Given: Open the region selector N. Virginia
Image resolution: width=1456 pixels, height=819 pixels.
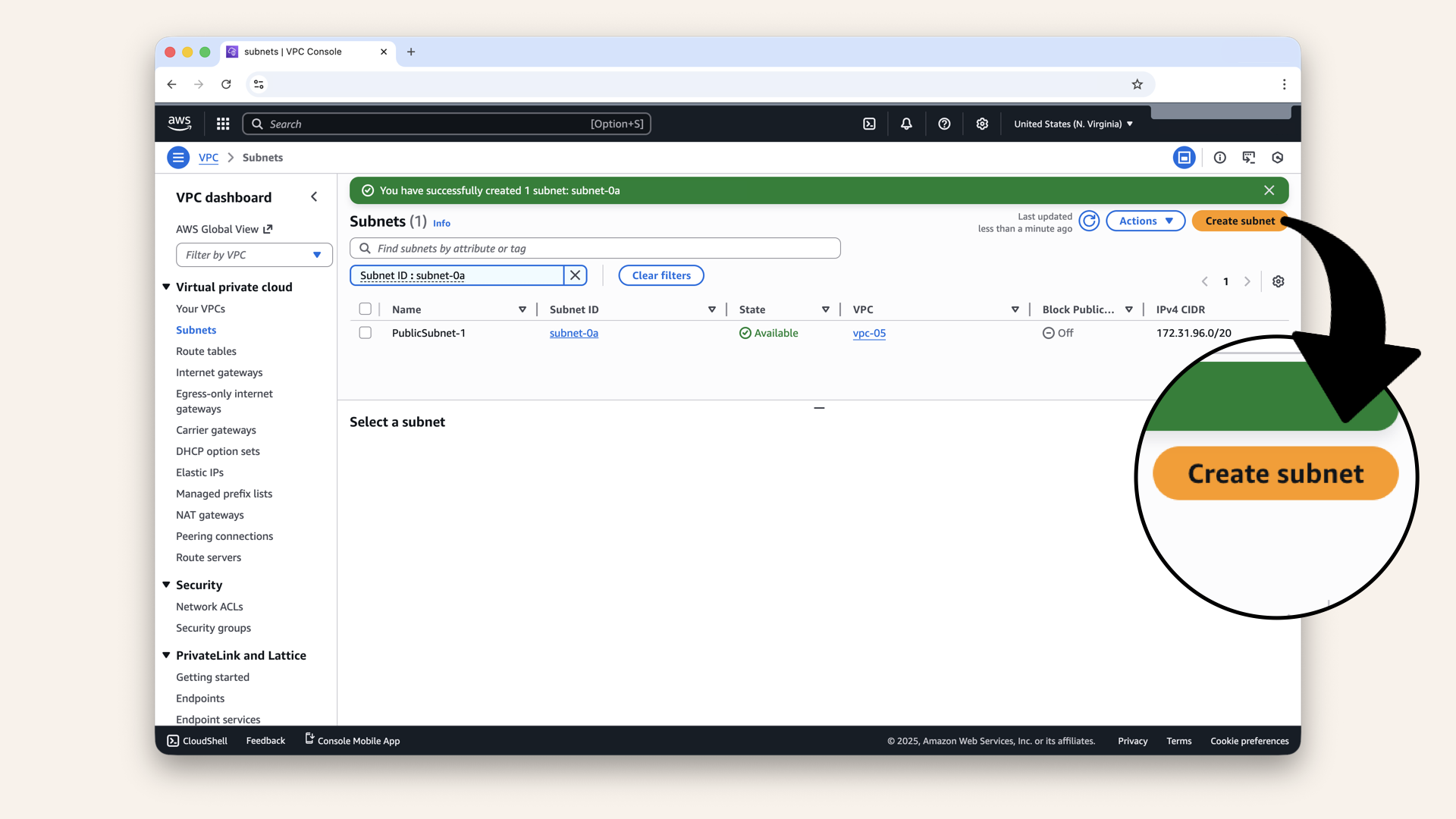Looking at the screenshot, I should tap(1073, 124).
